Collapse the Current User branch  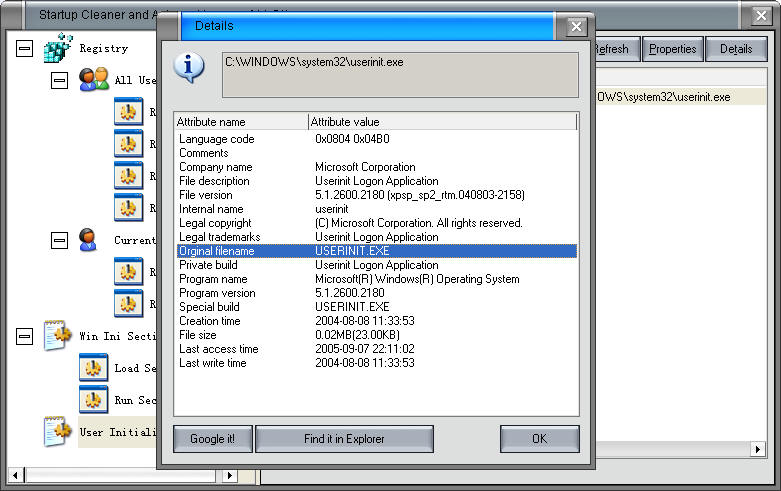click(x=60, y=240)
